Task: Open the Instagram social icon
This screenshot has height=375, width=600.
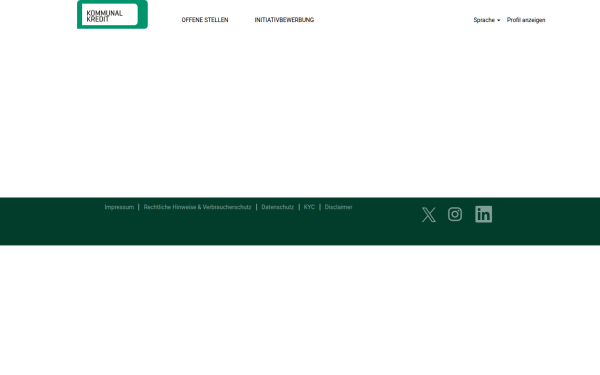Action: (x=455, y=214)
